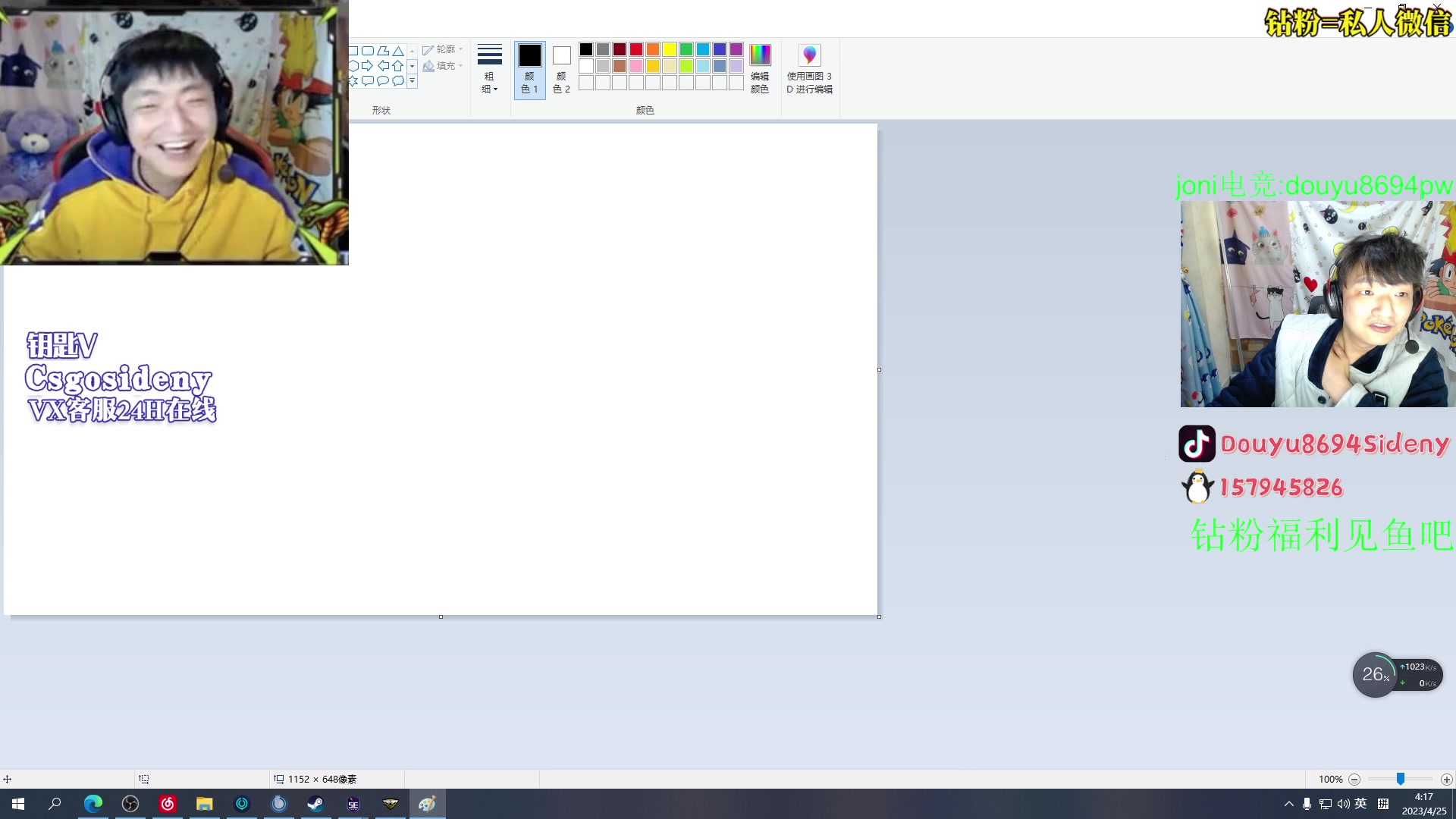Toggle the 英 input language indicator
The height and width of the screenshot is (819, 1456).
1360,804
